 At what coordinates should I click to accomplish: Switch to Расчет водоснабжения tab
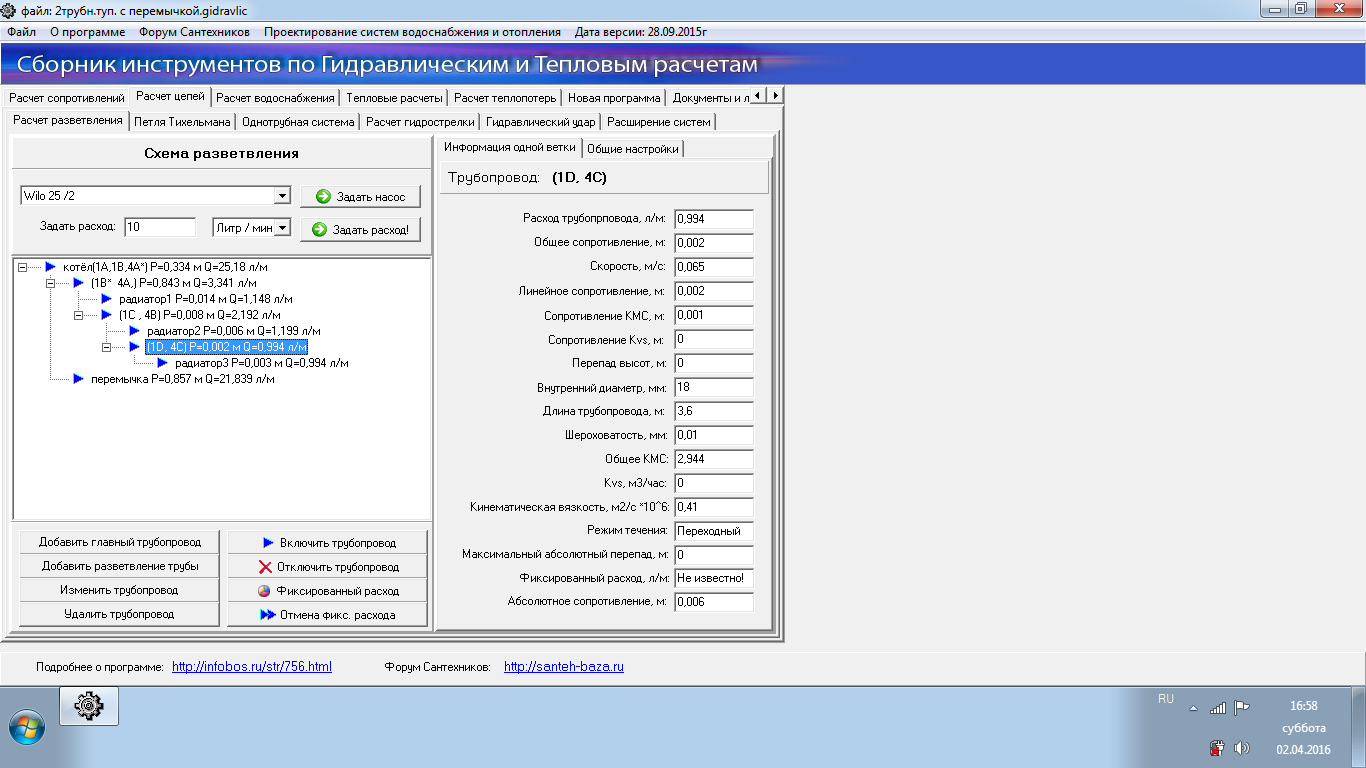275,98
